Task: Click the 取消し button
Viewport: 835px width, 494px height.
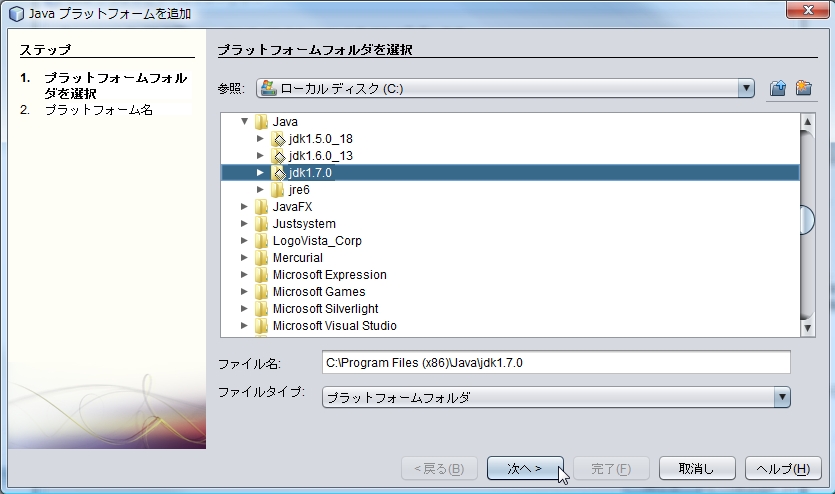Action: point(697,468)
